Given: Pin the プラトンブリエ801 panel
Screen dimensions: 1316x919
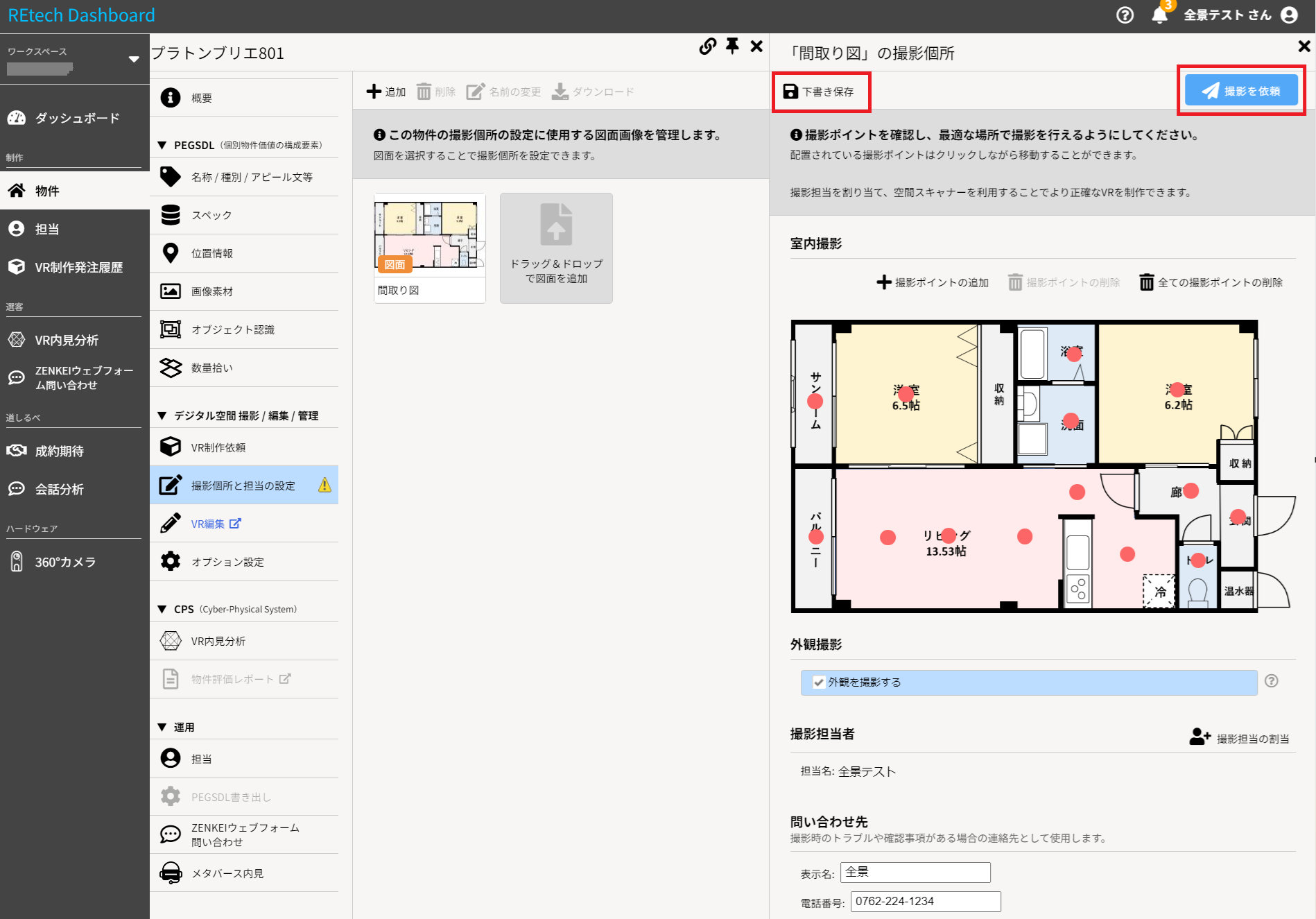Looking at the screenshot, I should pos(732,46).
